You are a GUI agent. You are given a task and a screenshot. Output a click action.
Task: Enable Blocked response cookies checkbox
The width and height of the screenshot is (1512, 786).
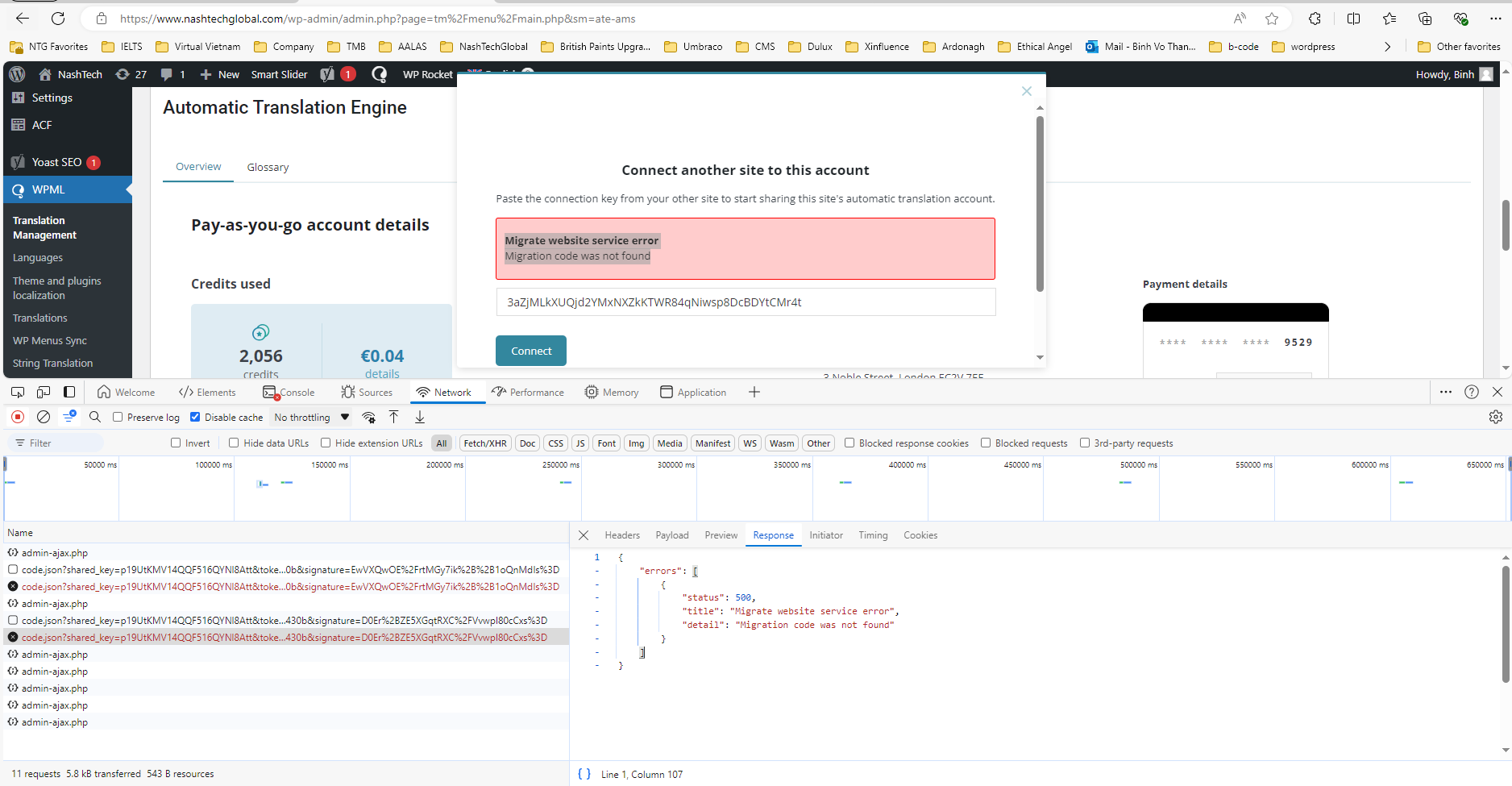click(849, 443)
